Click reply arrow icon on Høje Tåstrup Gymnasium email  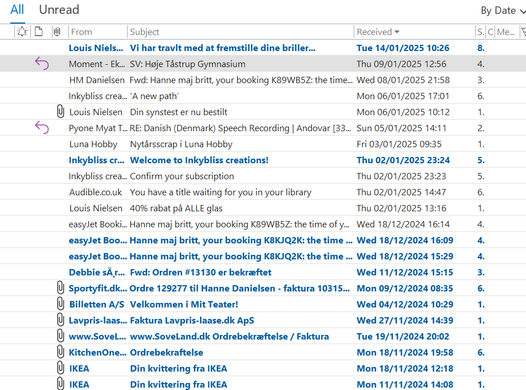(42, 63)
